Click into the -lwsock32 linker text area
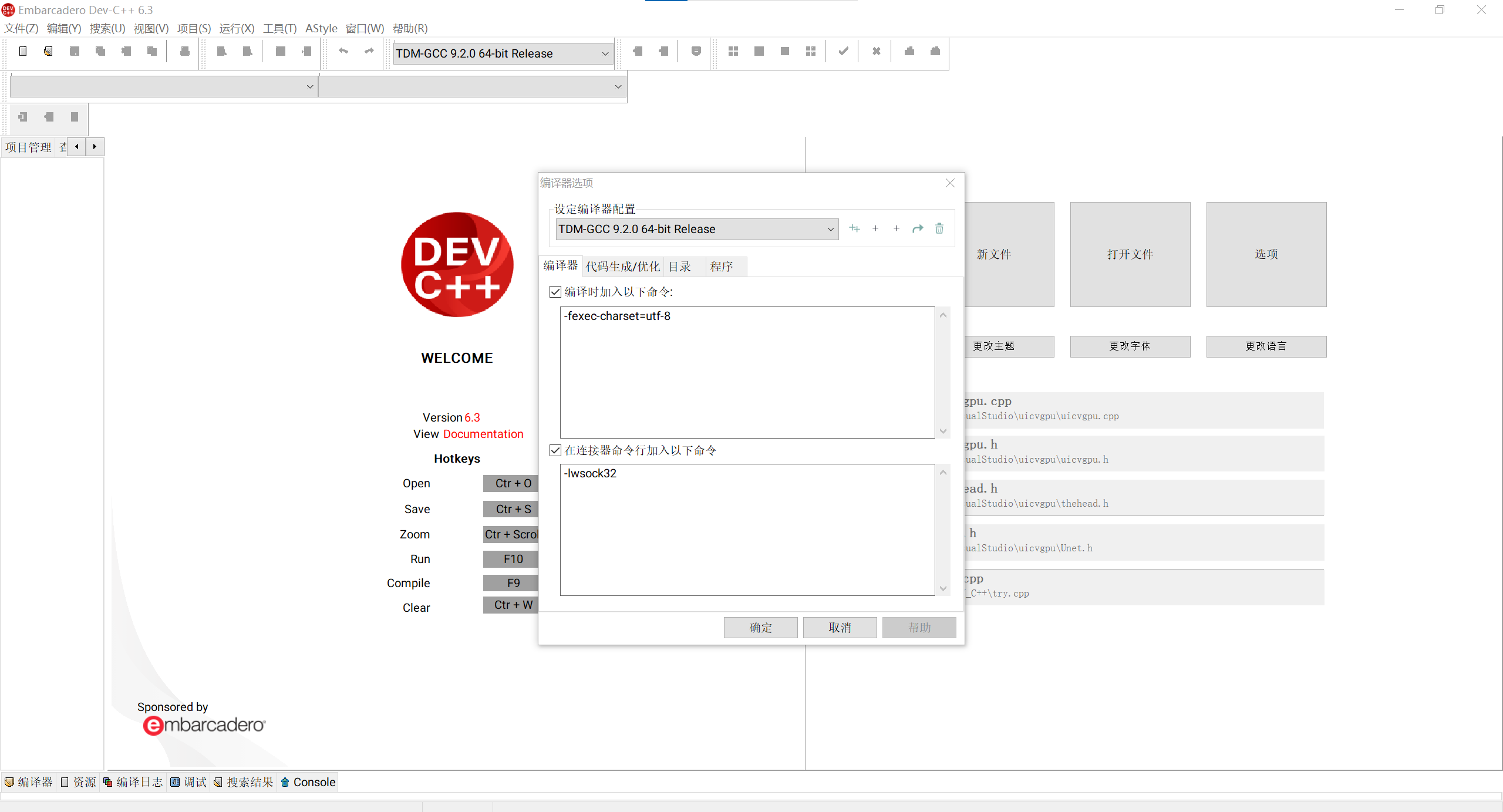Image resolution: width=1503 pixels, height=812 pixels. (747, 530)
